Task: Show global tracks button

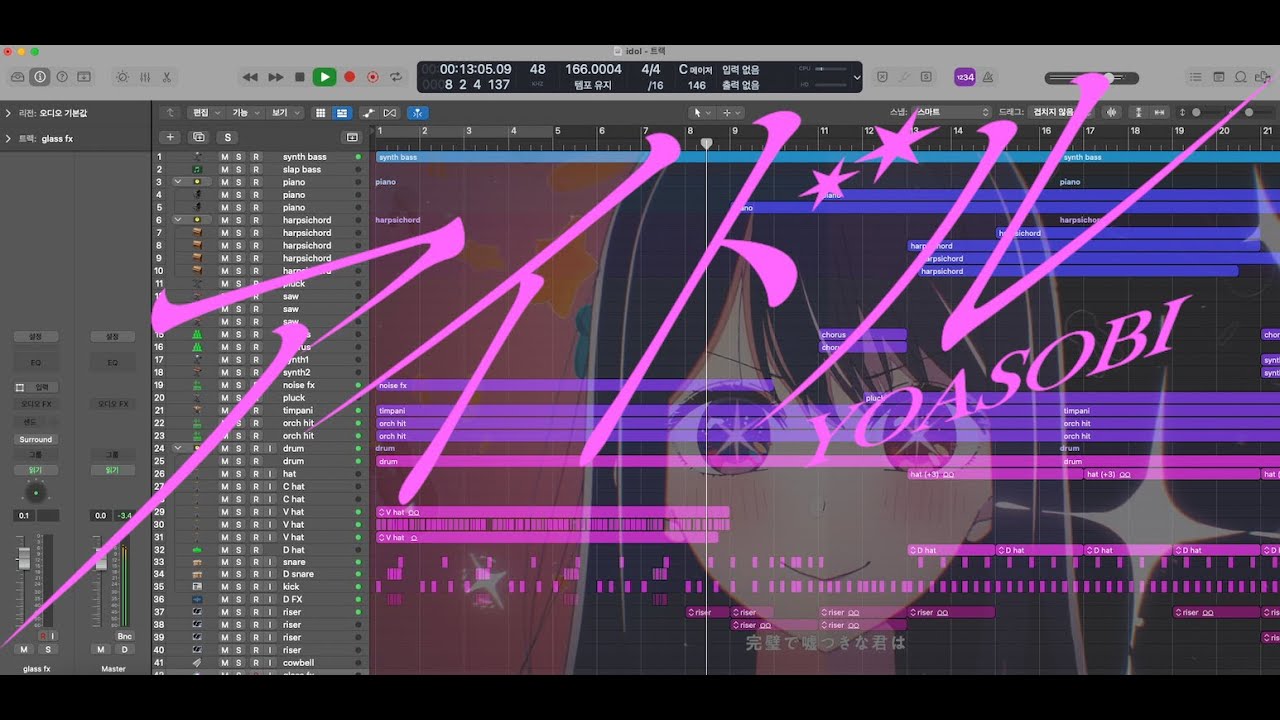Action: pos(352,137)
